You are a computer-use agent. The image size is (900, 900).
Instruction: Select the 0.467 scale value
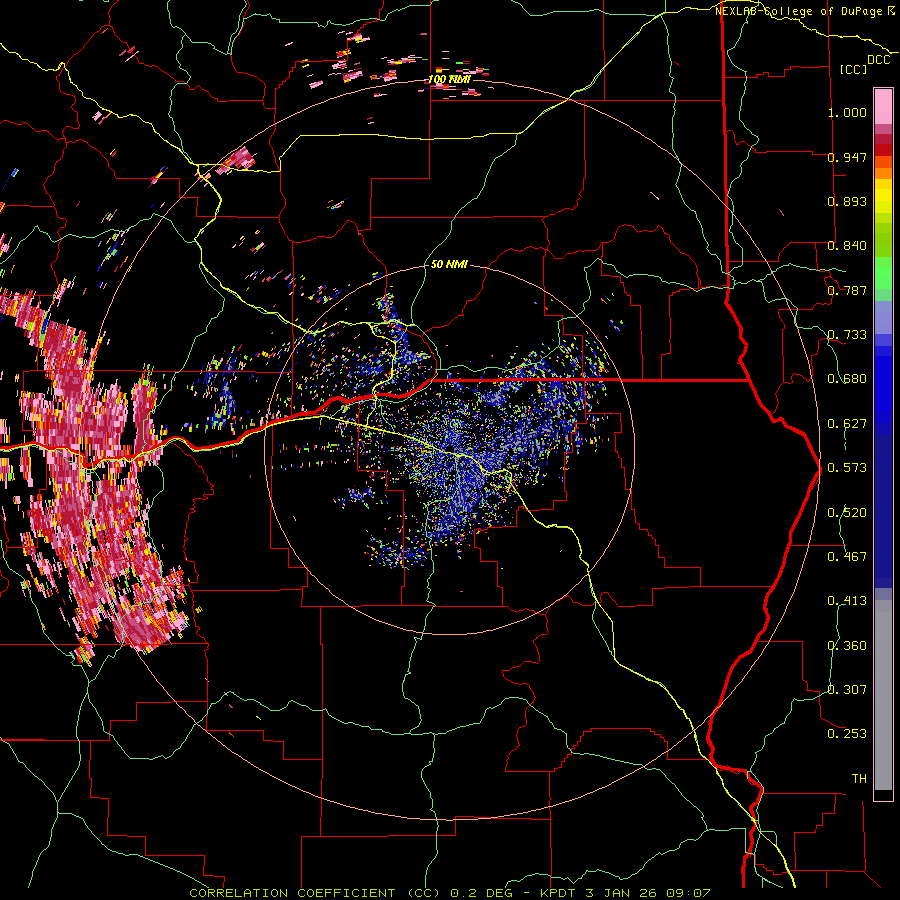point(847,557)
